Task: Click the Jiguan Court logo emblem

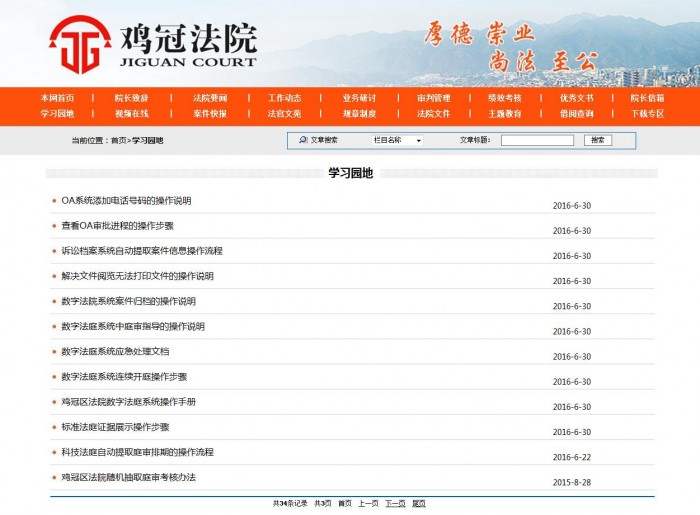Action: (x=80, y=43)
